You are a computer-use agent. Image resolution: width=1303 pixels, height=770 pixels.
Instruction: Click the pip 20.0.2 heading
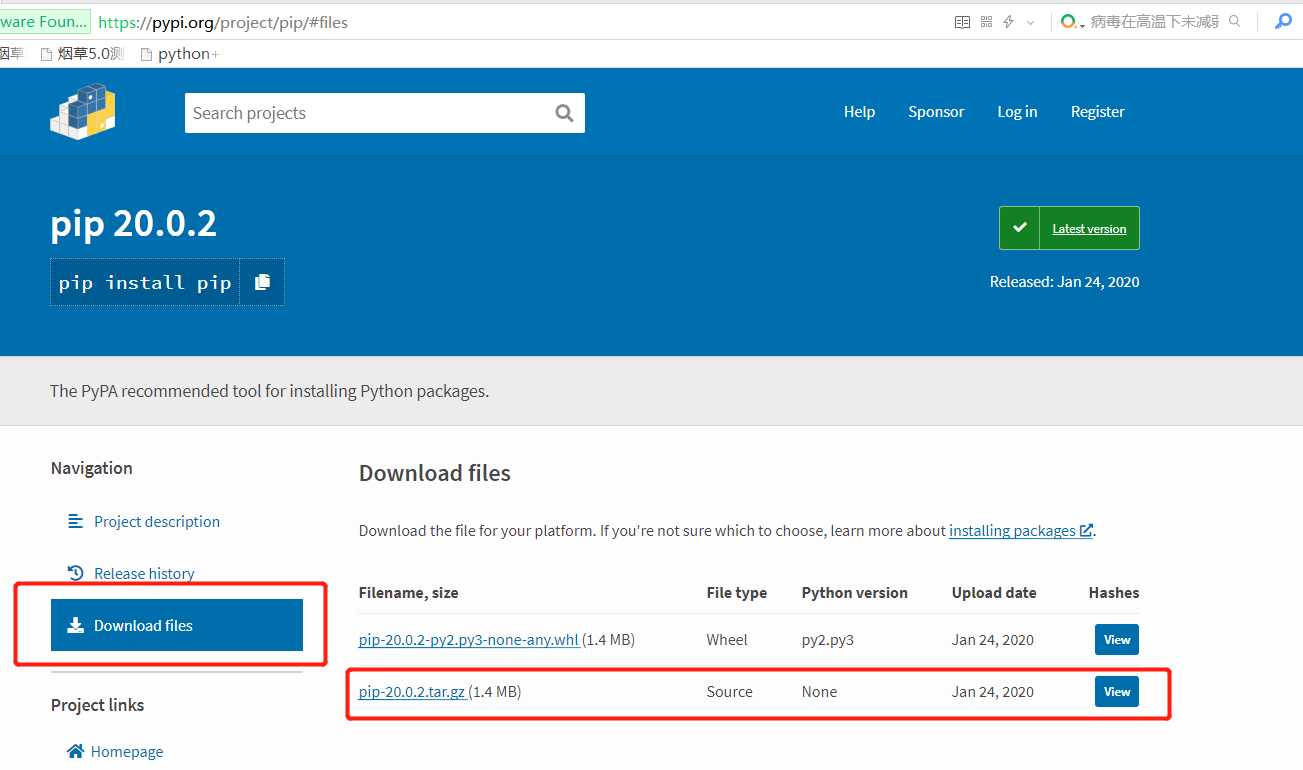click(134, 224)
